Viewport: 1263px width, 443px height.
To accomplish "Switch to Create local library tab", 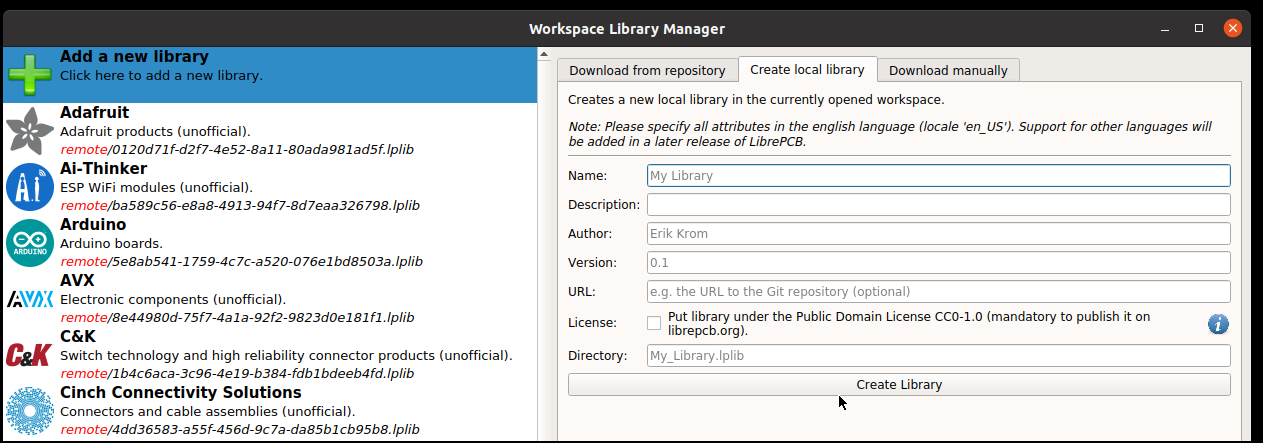I will (807, 69).
